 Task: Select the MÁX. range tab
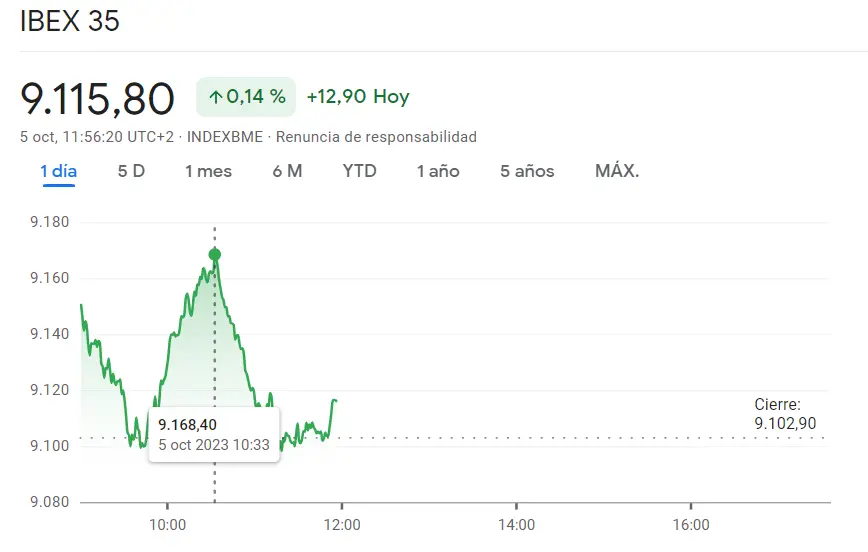point(617,171)
